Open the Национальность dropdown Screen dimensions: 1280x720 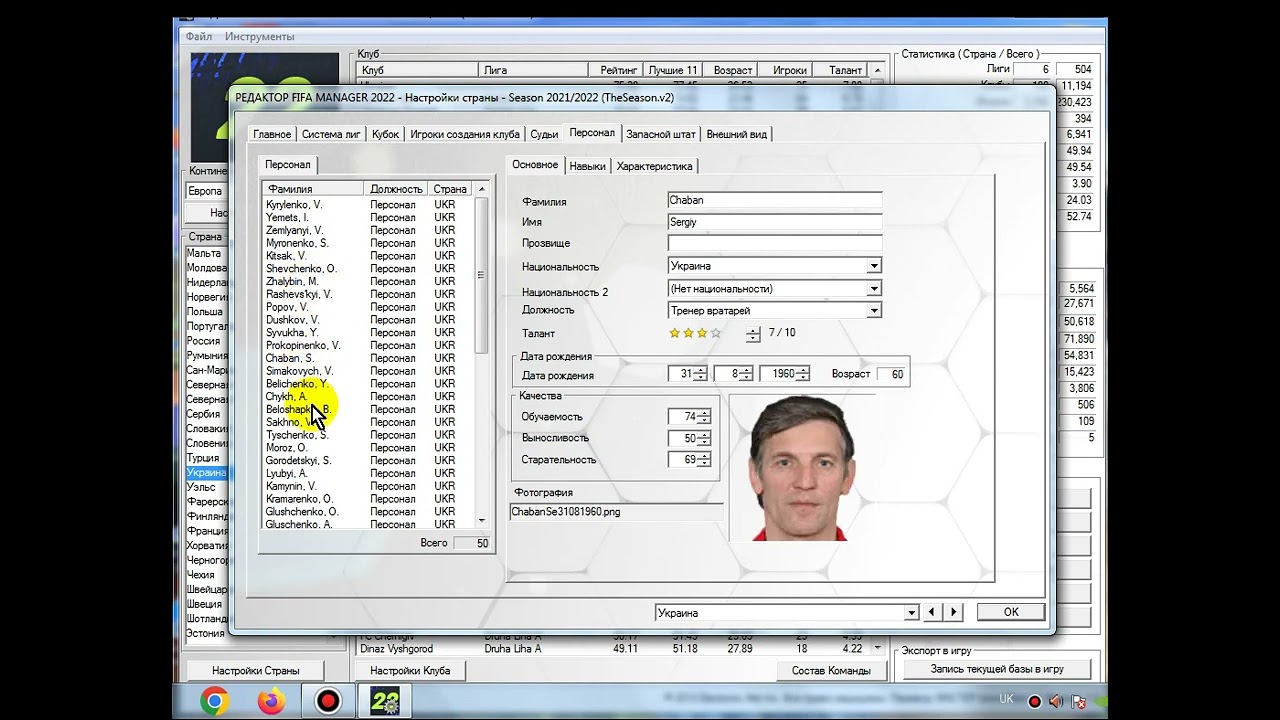point(874,266)
